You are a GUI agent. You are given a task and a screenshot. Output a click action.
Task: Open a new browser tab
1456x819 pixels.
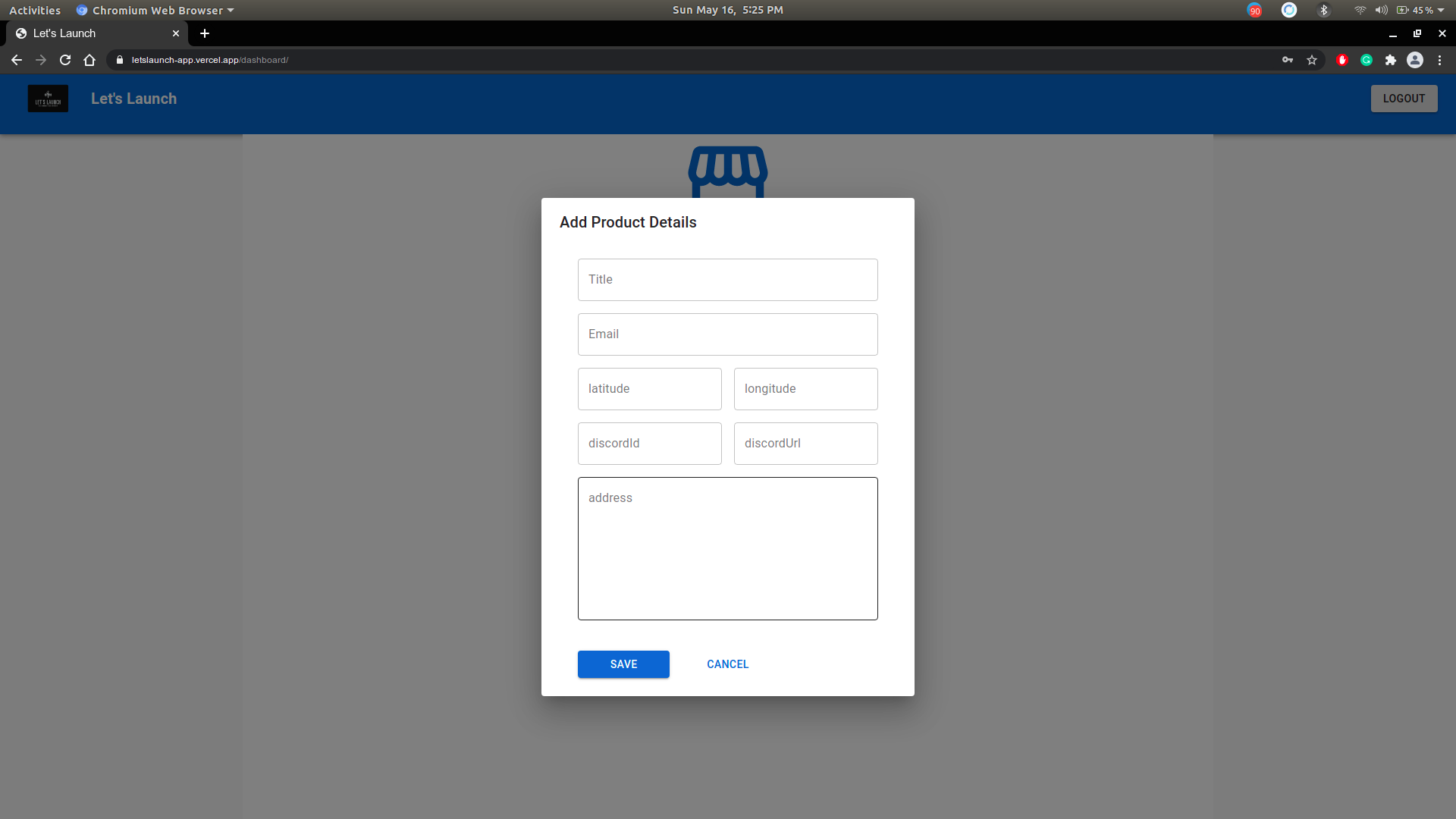(x=205, y=33)
